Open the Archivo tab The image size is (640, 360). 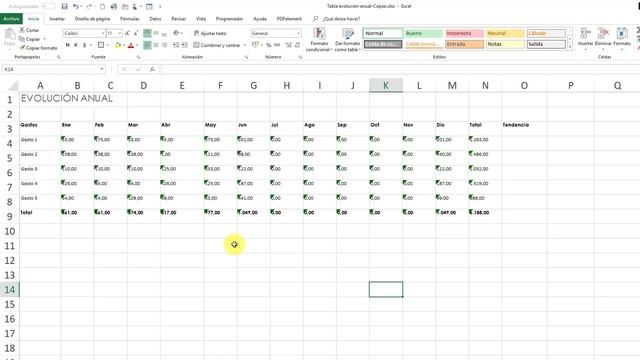[x=11, y=19]
